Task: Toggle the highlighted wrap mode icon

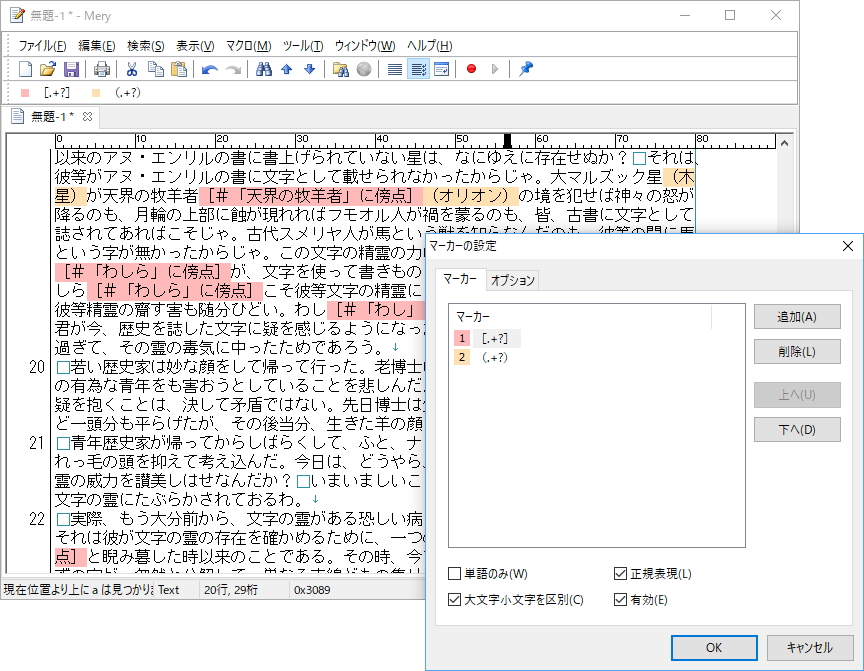Action: (418, 69)
